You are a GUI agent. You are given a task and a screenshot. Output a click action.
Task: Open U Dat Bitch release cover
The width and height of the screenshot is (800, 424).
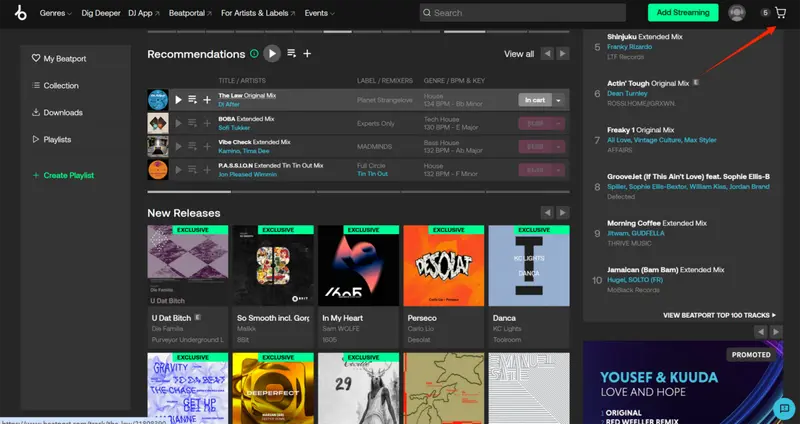pos(188,265)
